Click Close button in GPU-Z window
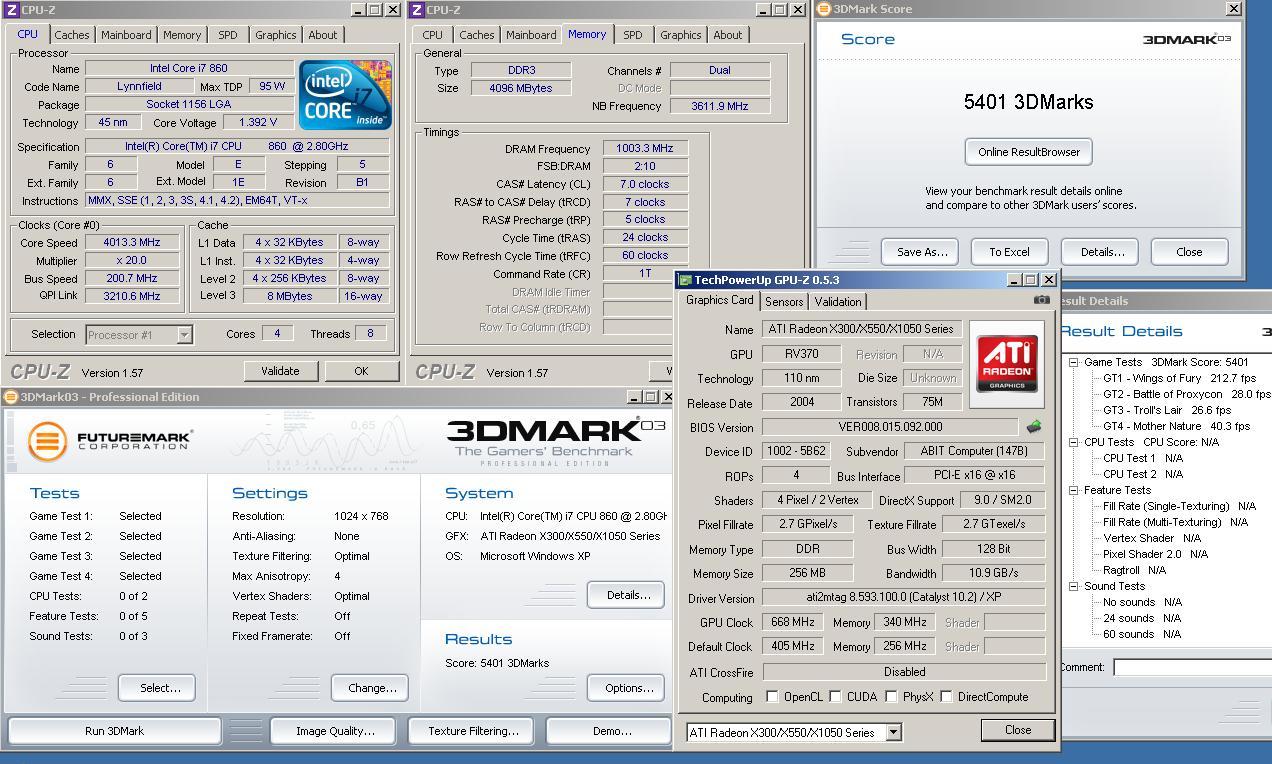 (1018, 730)
